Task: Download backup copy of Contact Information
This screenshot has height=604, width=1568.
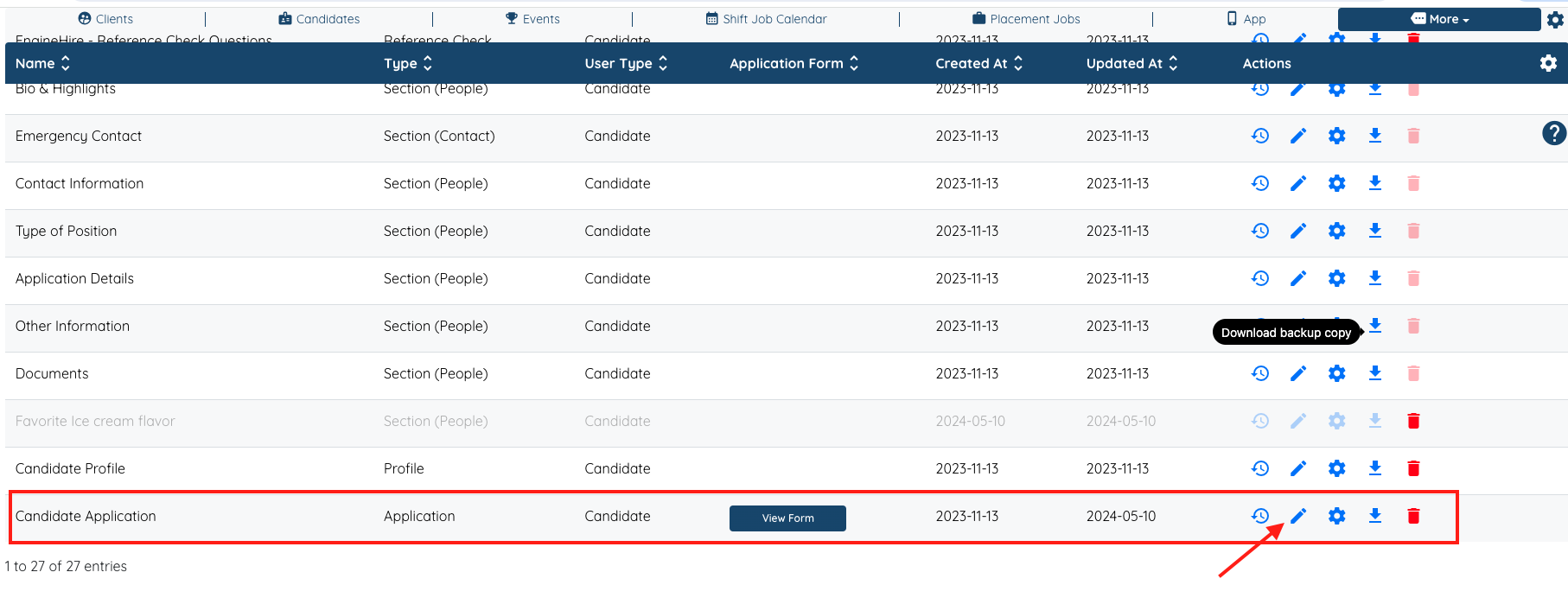Action: (1375, 183)
